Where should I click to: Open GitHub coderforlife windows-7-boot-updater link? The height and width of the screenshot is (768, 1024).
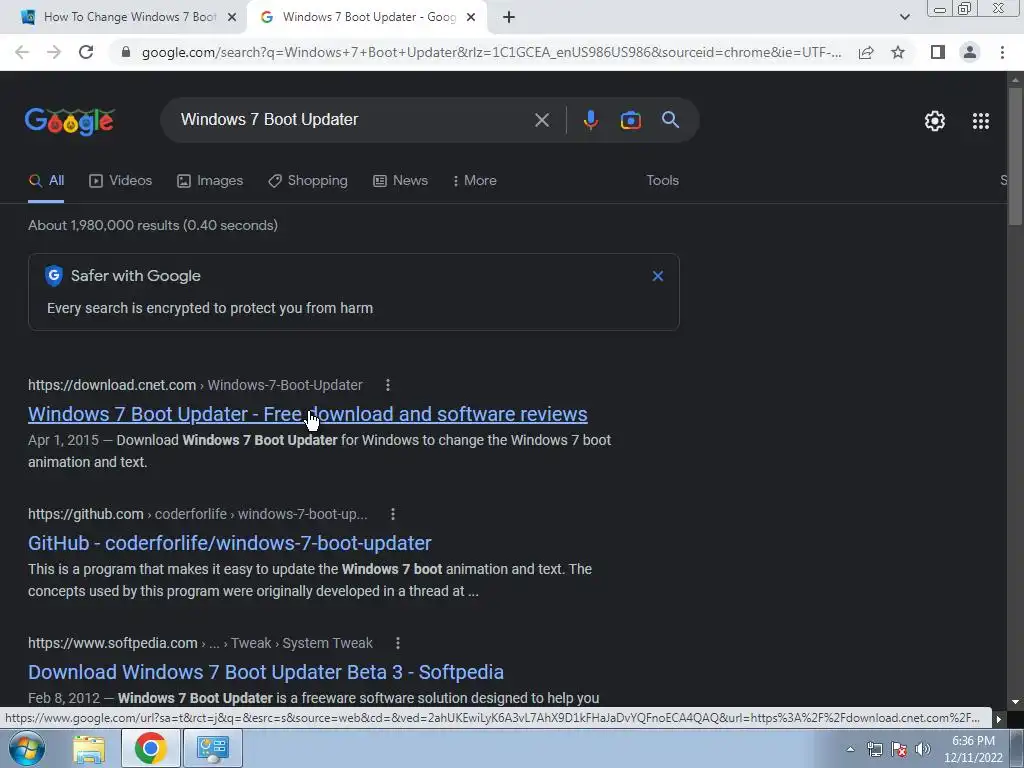coord(230,543)
